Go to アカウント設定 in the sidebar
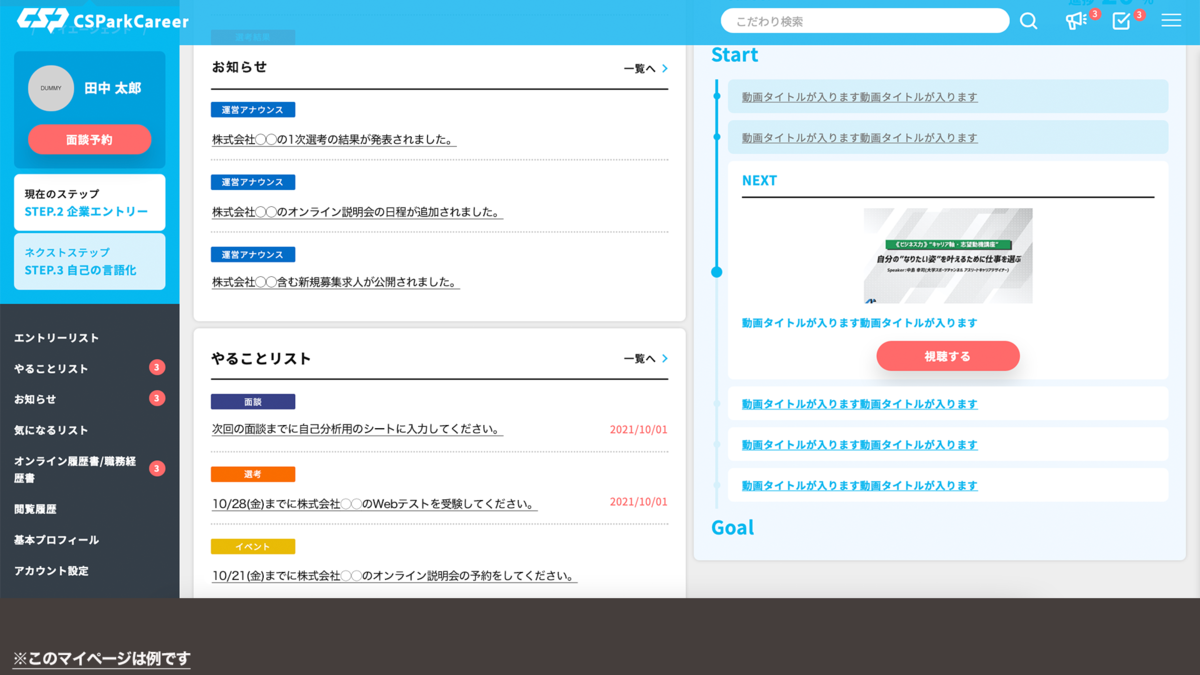The width and height of the screenshot is (1200, 675). pyautogui.click(x=52, y=571)
